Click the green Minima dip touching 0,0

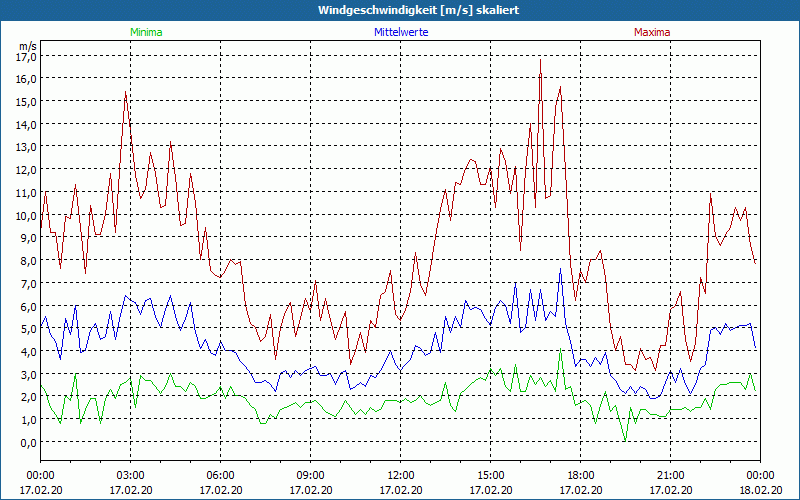pyautogui.click(x=625, y=440)
